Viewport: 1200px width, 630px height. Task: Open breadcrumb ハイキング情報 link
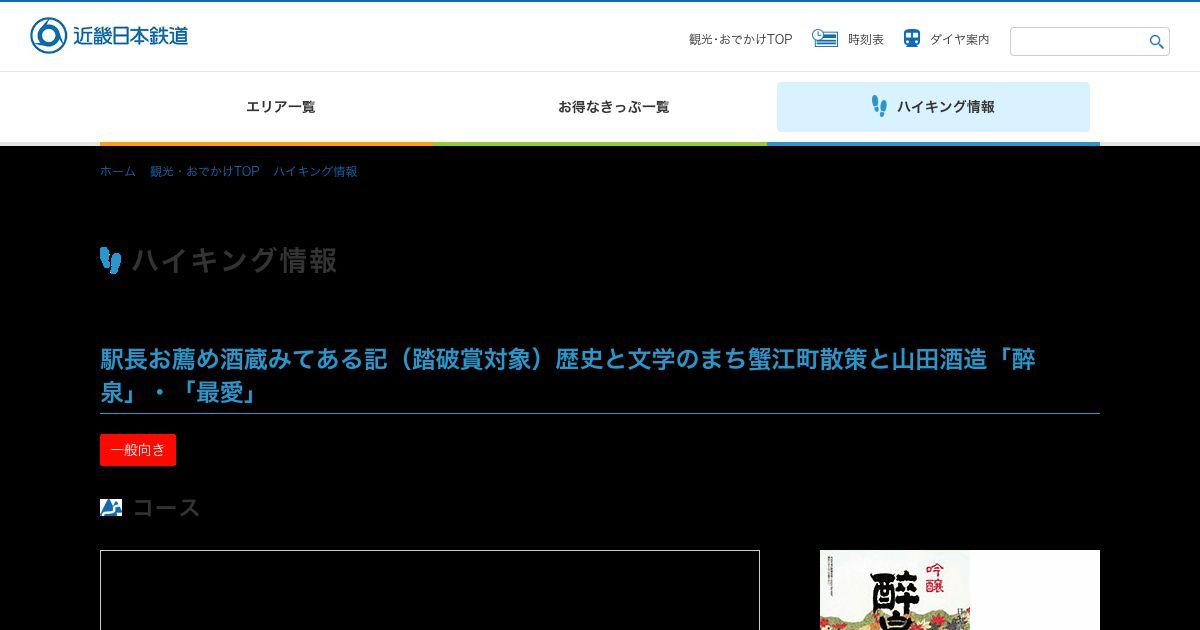click(315, 172)
